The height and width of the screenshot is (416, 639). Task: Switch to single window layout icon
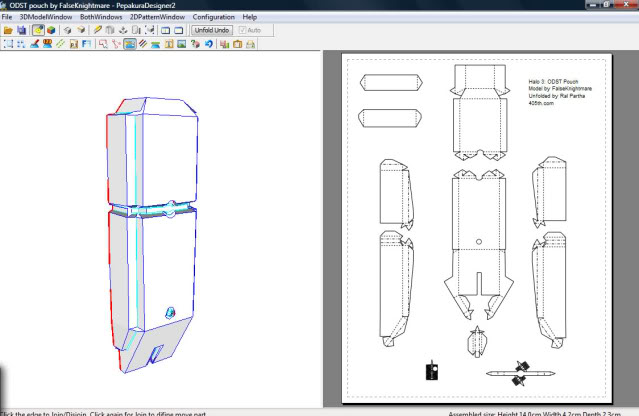[178, 30]
